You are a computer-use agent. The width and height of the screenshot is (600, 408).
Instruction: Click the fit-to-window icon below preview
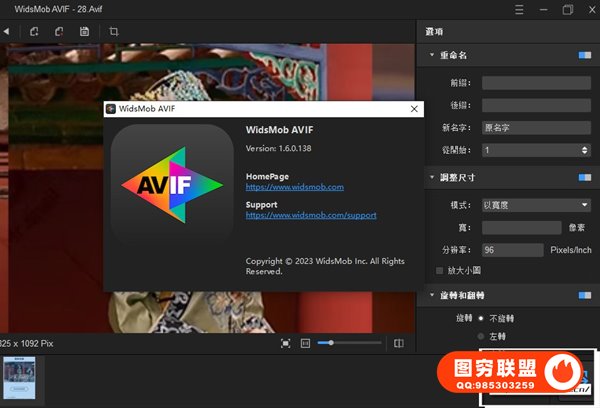[x=286, y=343]
